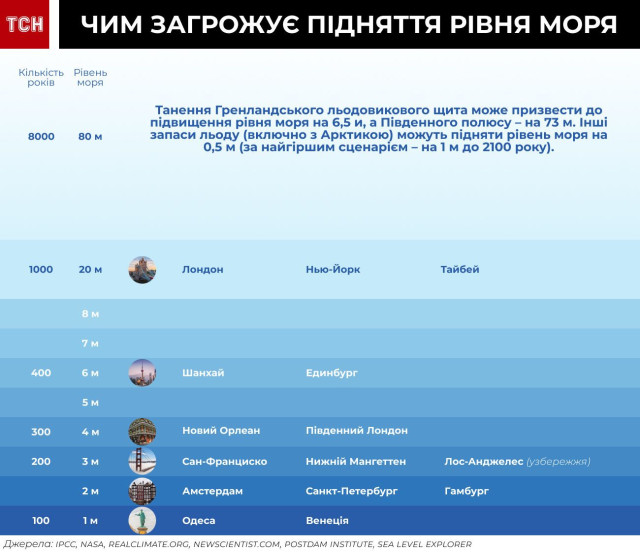Click the New Orleans building icon
Screen dimensions: 640x553
(x=142, y=431)
